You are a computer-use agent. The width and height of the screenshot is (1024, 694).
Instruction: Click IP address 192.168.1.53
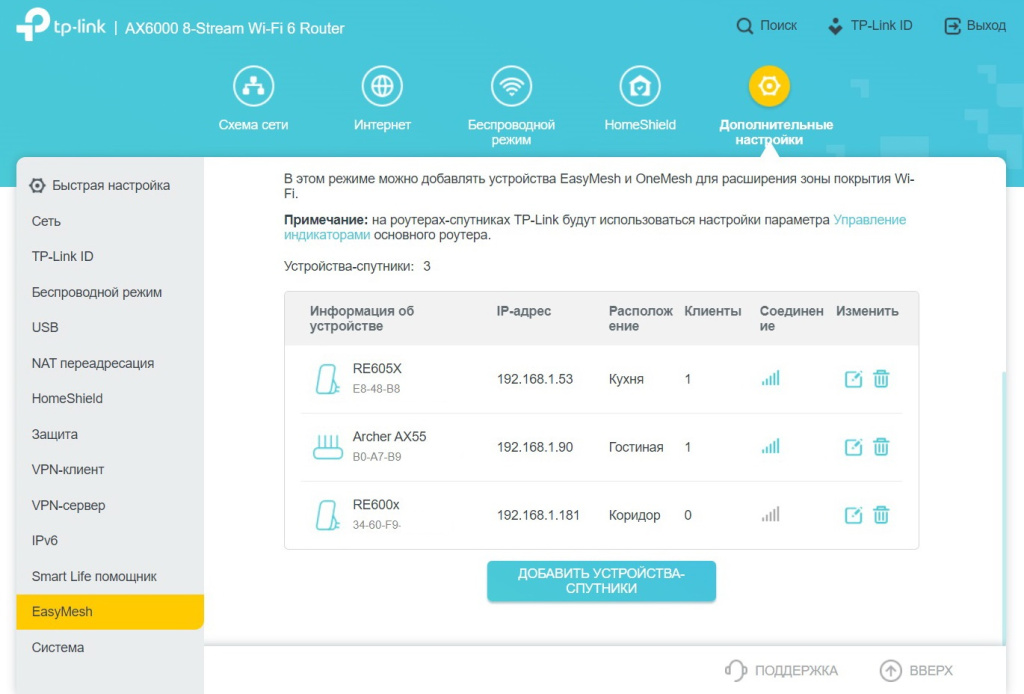535,379
